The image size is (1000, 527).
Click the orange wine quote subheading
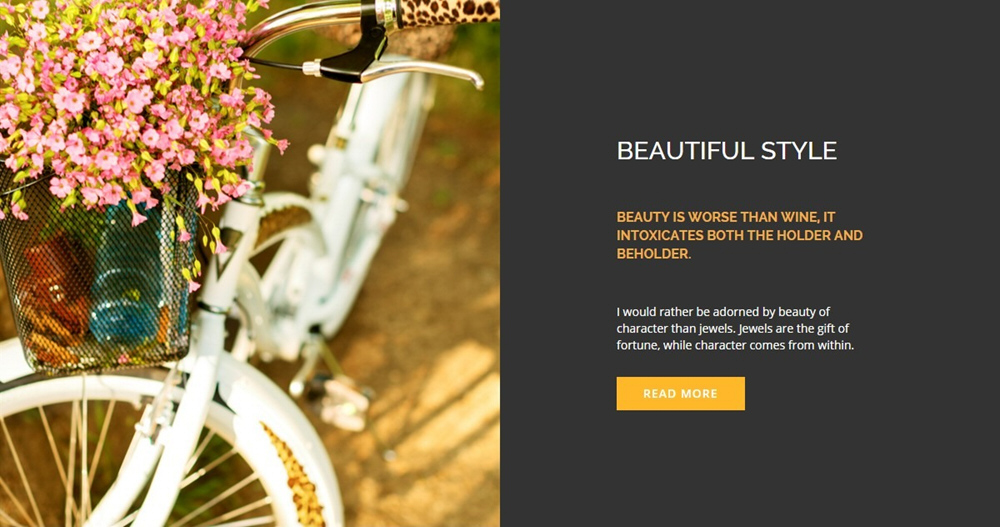pyautogui.click(x=739, y=235)
